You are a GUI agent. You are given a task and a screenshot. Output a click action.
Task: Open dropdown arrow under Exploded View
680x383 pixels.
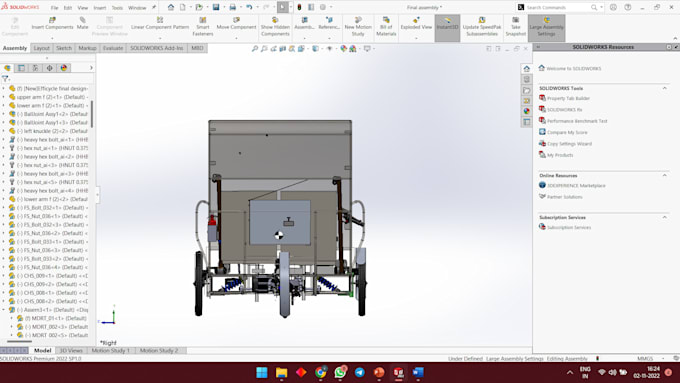coord(416,38)
